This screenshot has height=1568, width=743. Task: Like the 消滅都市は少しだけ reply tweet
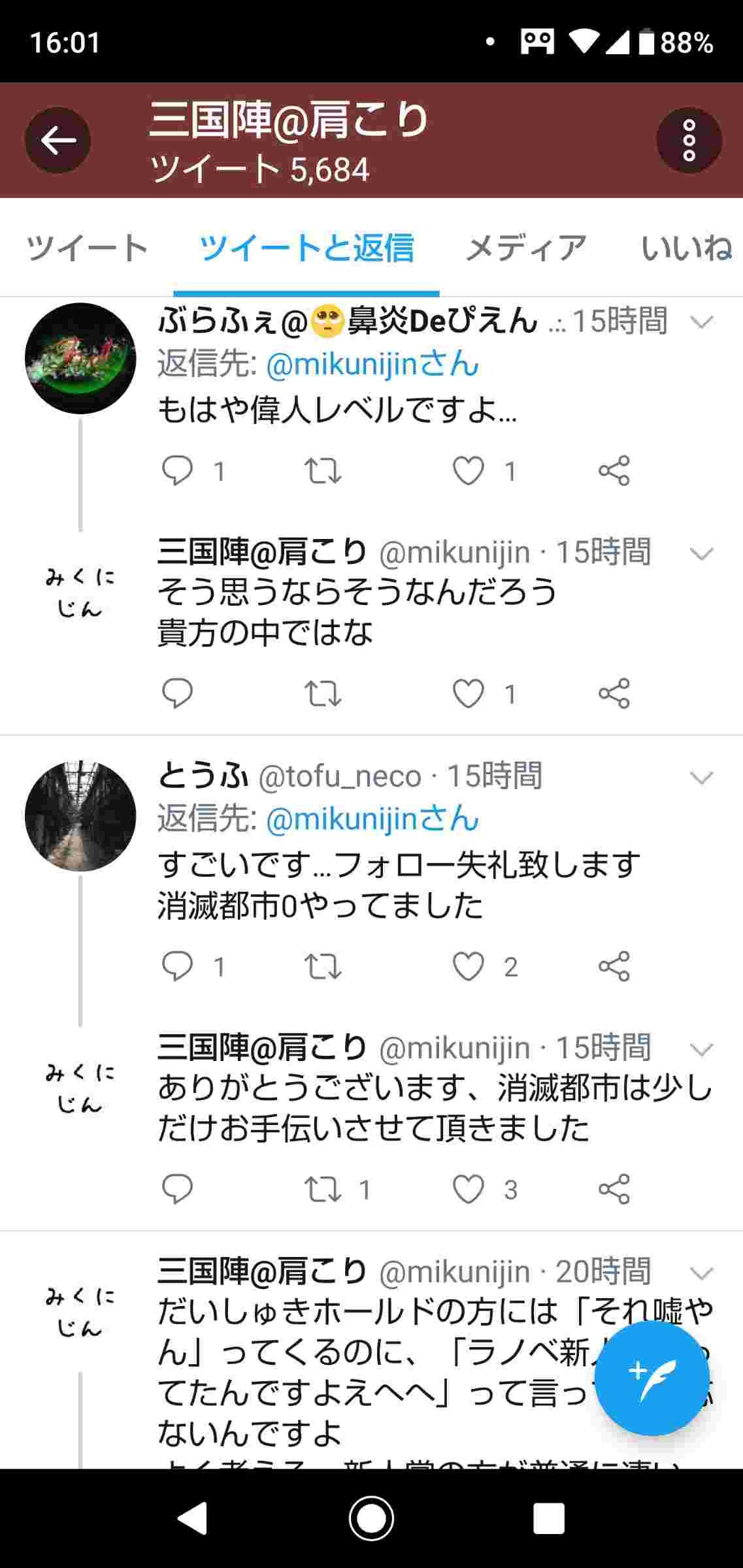click(x=469, y=1189)
